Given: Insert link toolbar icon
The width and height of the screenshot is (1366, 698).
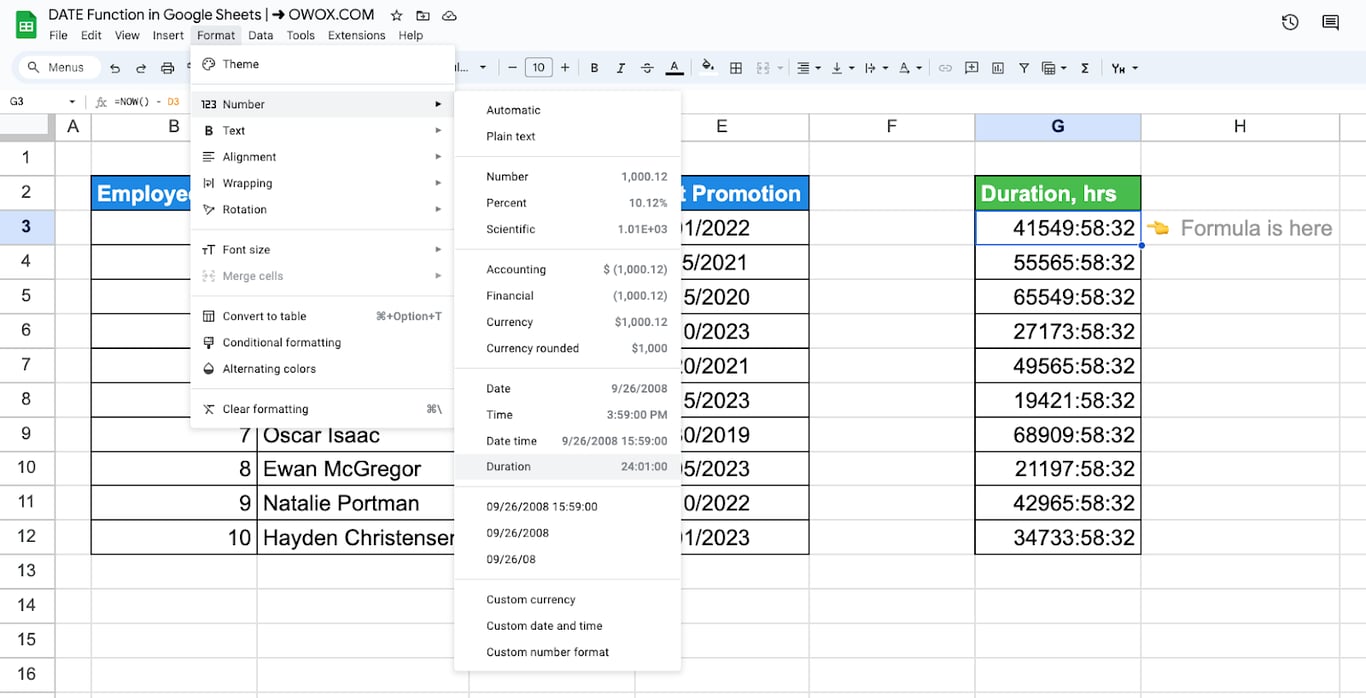Looking at the screenshot, I should click(x=945, y=68).
